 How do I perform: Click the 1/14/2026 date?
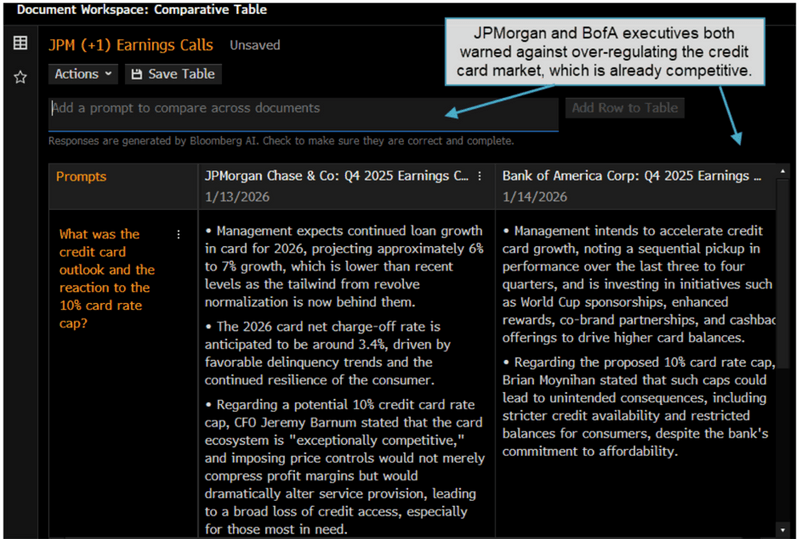[x=534, y=197]
